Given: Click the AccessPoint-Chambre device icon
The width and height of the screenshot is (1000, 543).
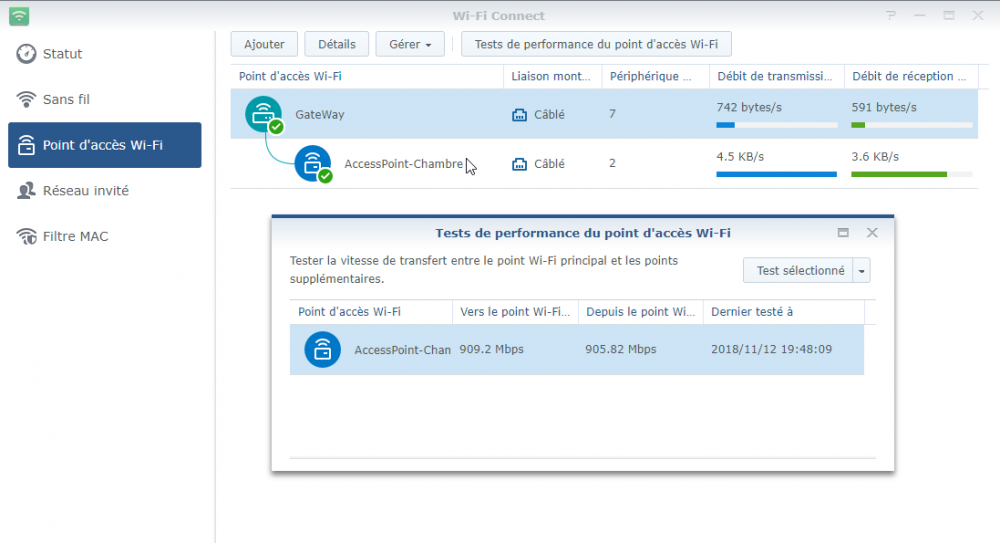Looking at the screenshot, I should 312,164.
